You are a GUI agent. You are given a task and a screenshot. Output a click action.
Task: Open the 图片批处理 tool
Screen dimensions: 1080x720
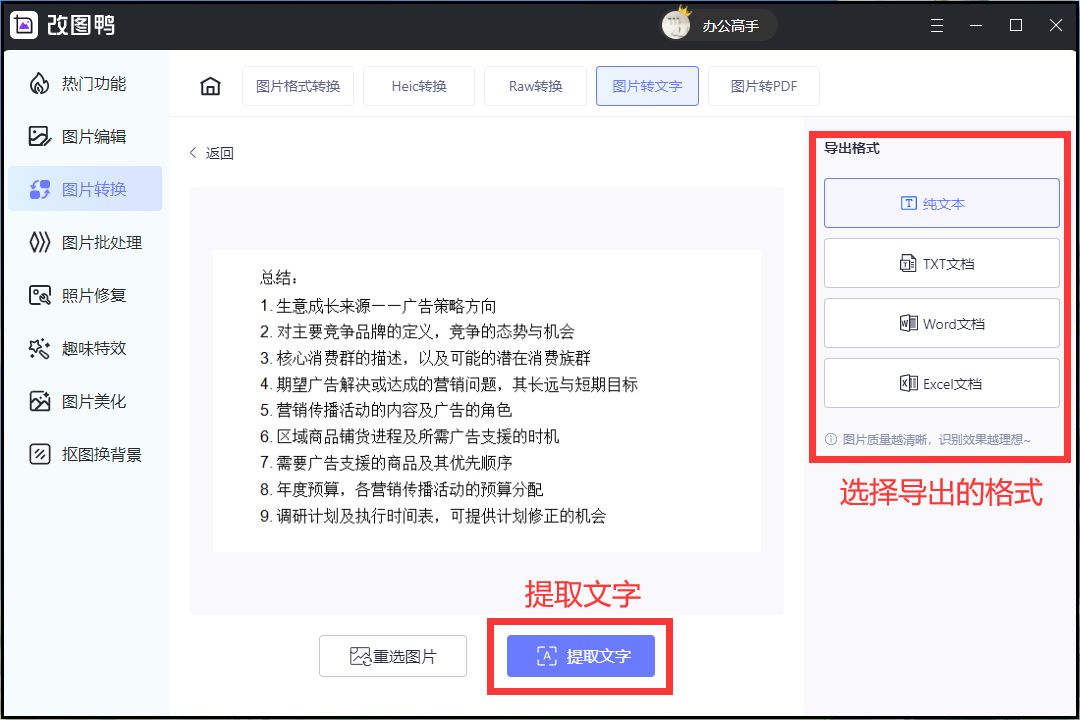[85, 242]
